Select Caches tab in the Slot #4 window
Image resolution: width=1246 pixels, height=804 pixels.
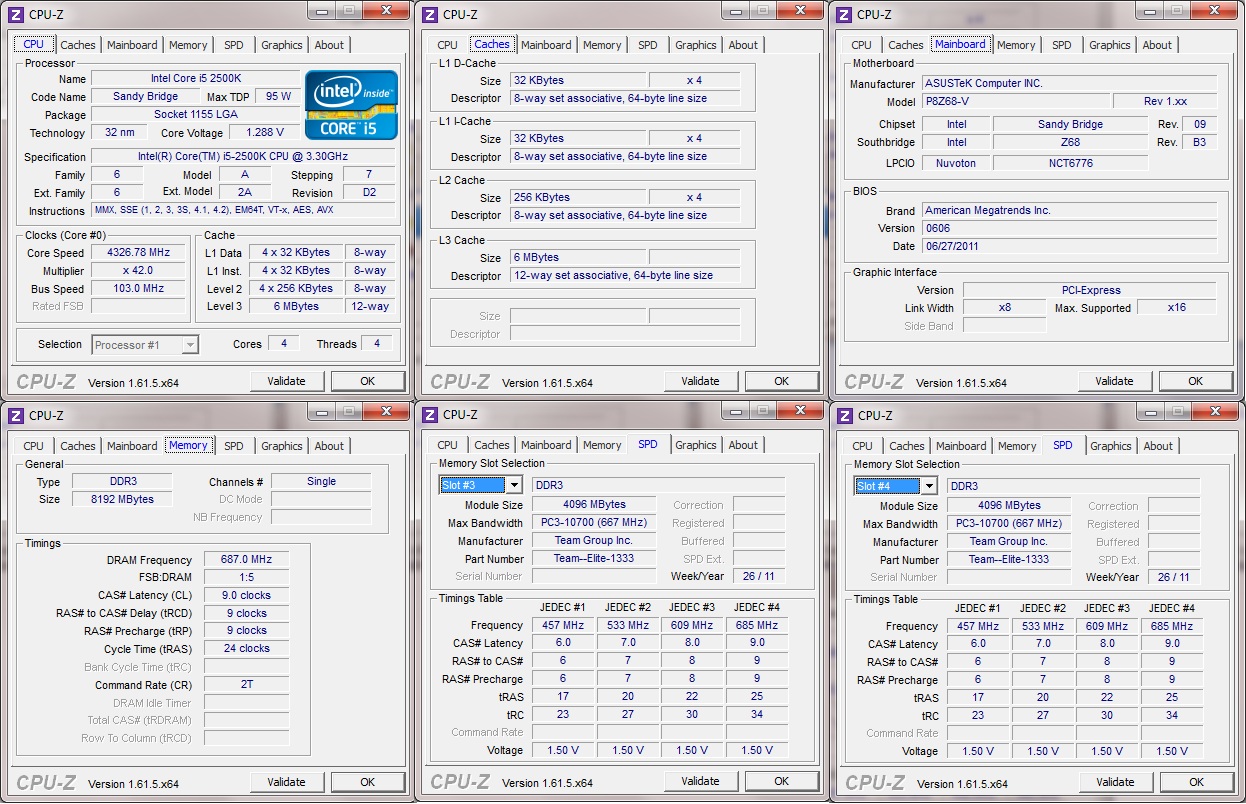(907, 446)
